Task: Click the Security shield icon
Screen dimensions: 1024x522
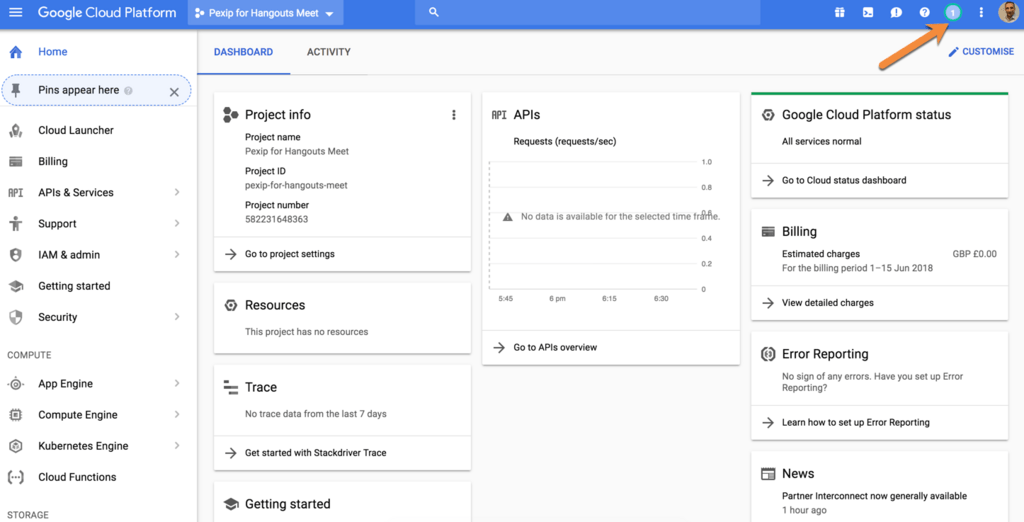Action: pyautogui.click(x=16, y=317)
